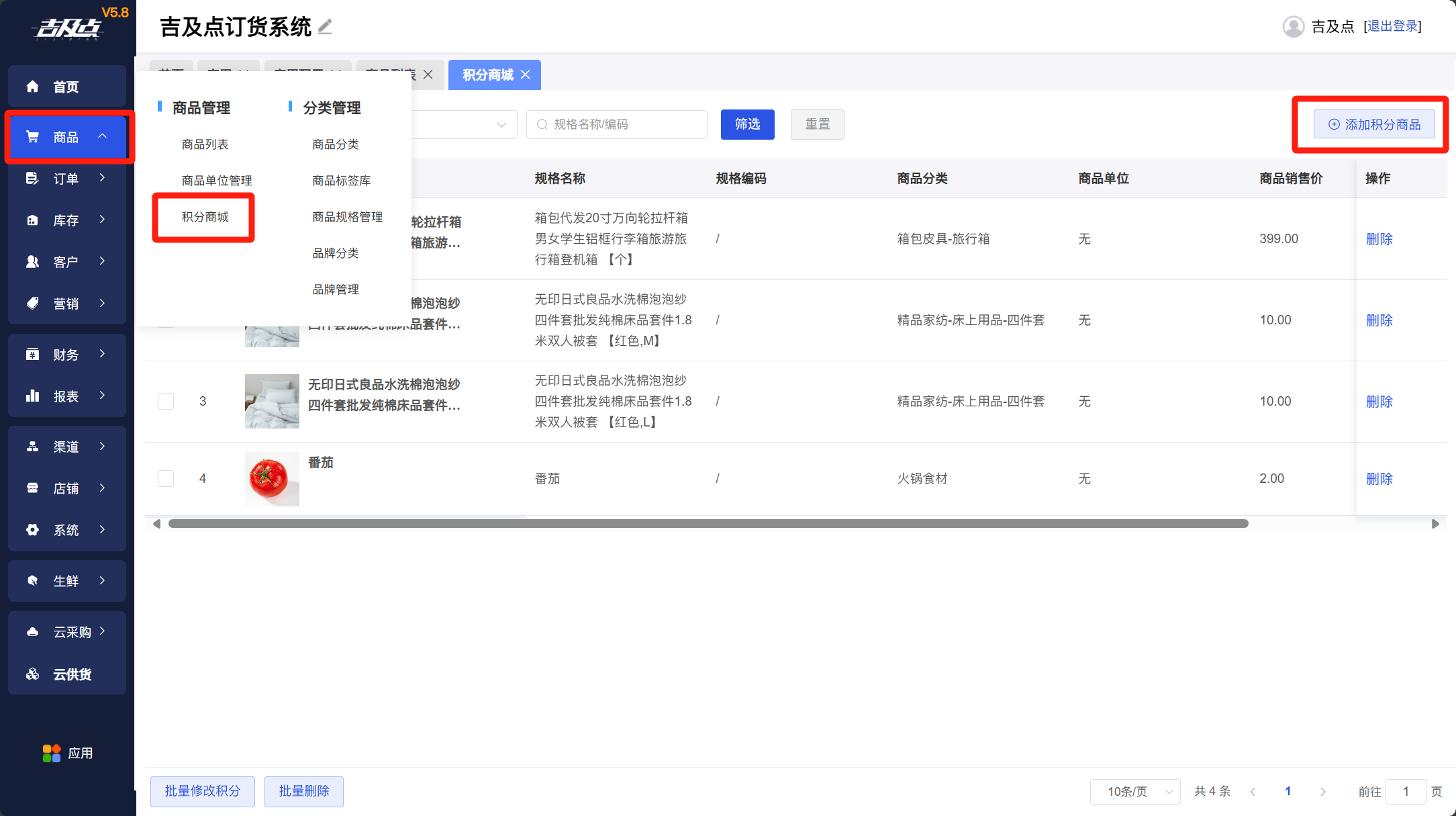Image resolution: width=1456 pixels, height=816 pixels.
Task: Click the reports 报表 bar chart icon
Action: coord(32,396)
